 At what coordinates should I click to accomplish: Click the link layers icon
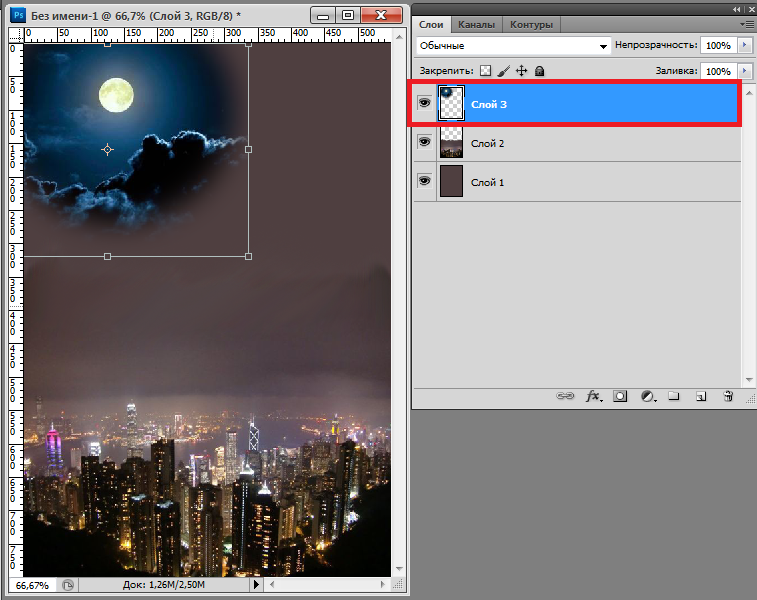point(565,396)
